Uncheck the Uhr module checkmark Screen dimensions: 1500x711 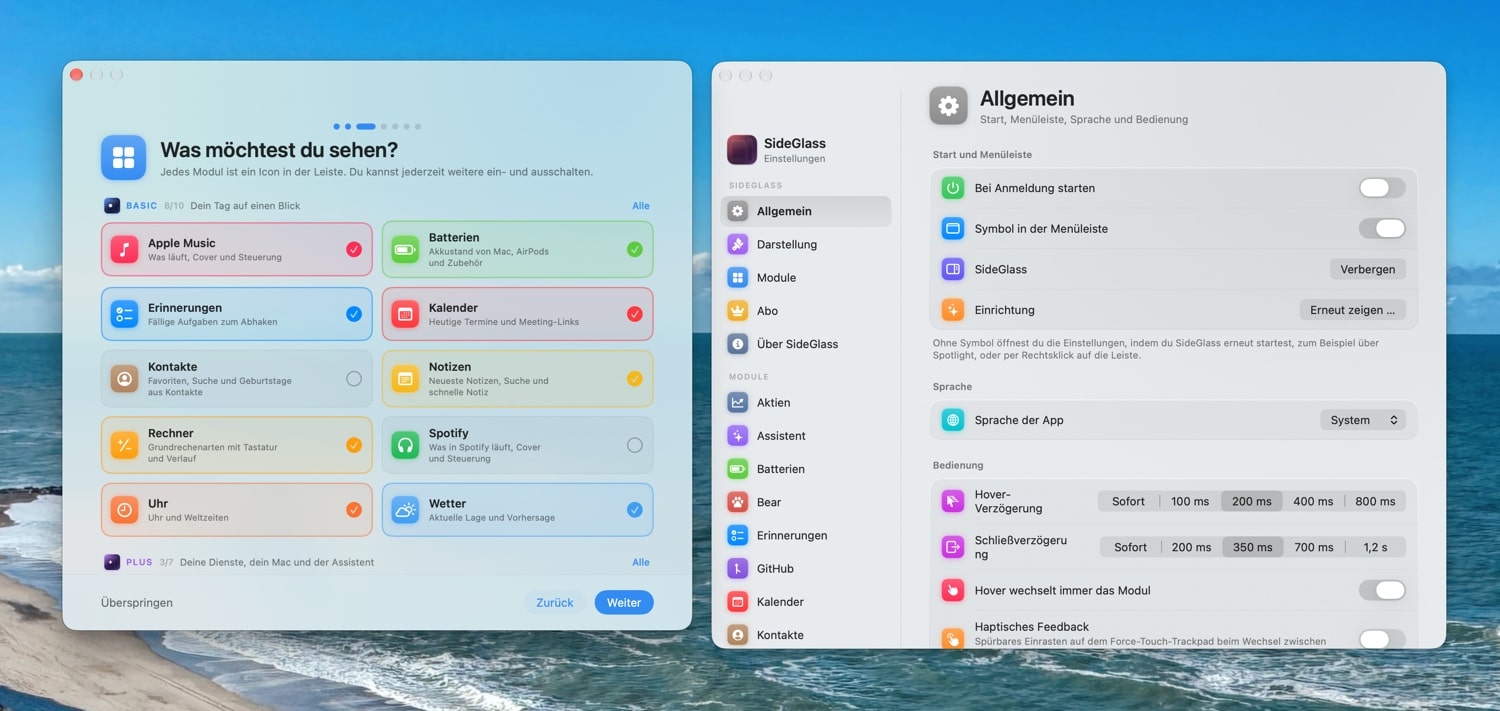point(354,510)
